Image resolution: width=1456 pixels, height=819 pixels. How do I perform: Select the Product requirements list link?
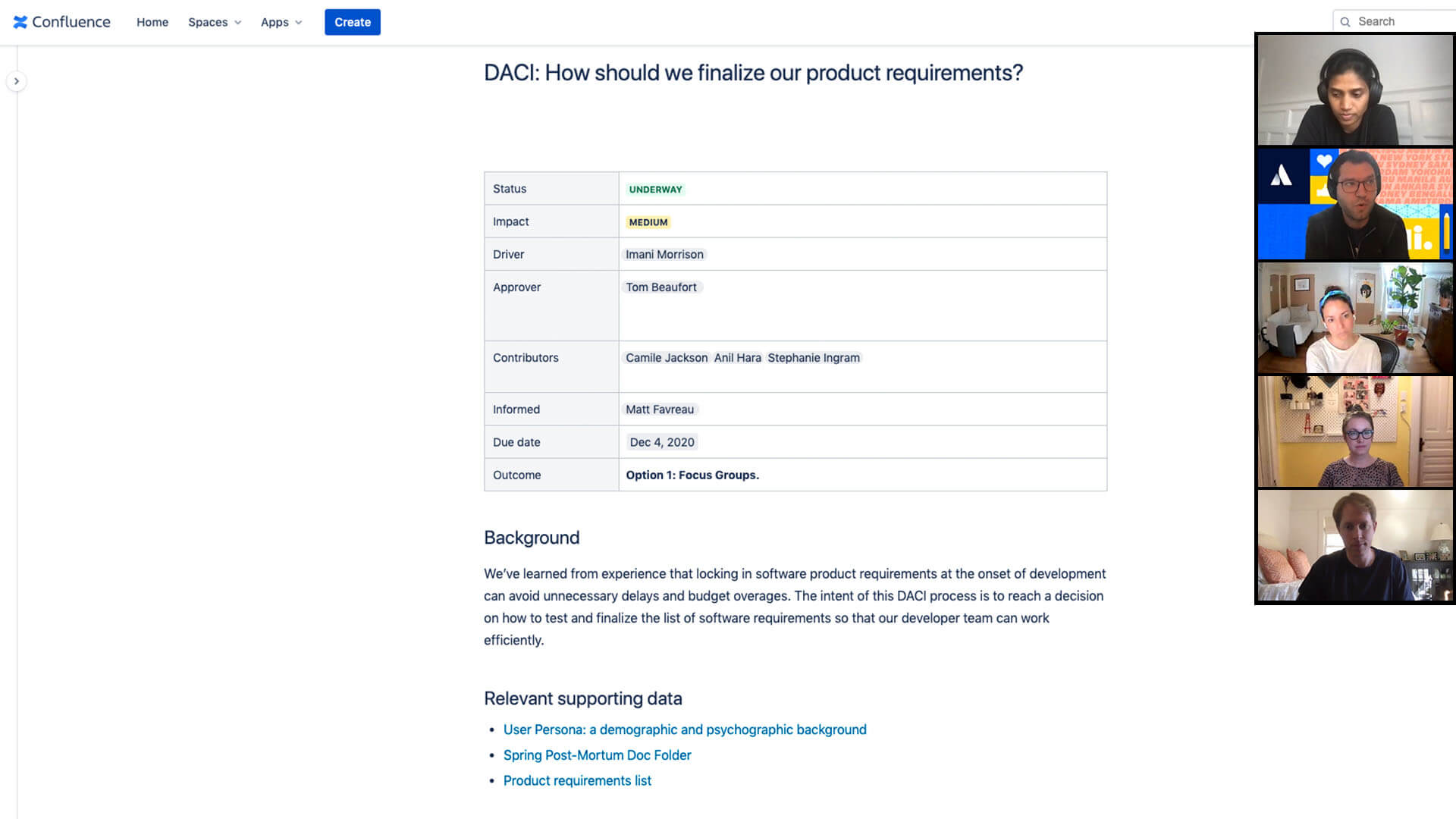point(577,780)
